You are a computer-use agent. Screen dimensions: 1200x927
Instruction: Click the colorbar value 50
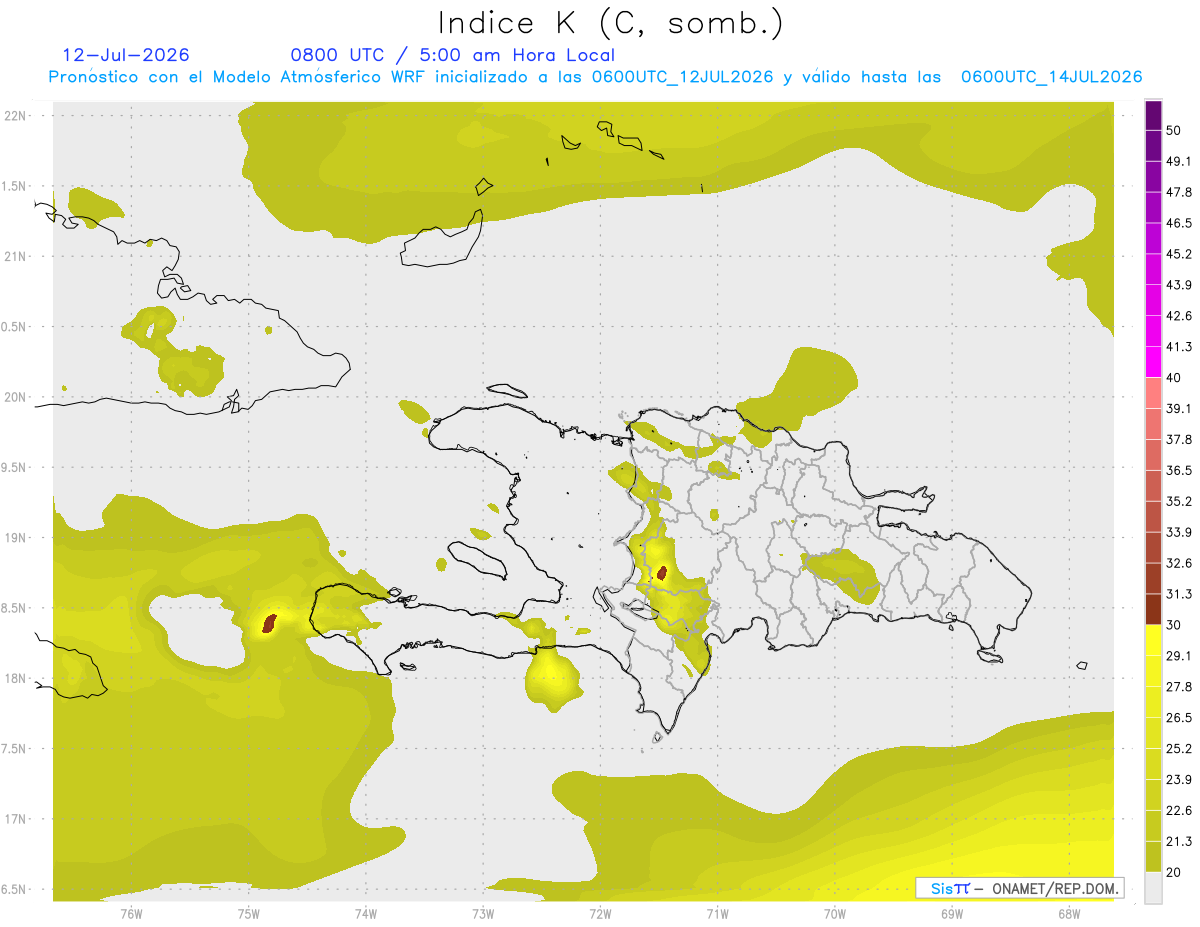click(1174, 130)
